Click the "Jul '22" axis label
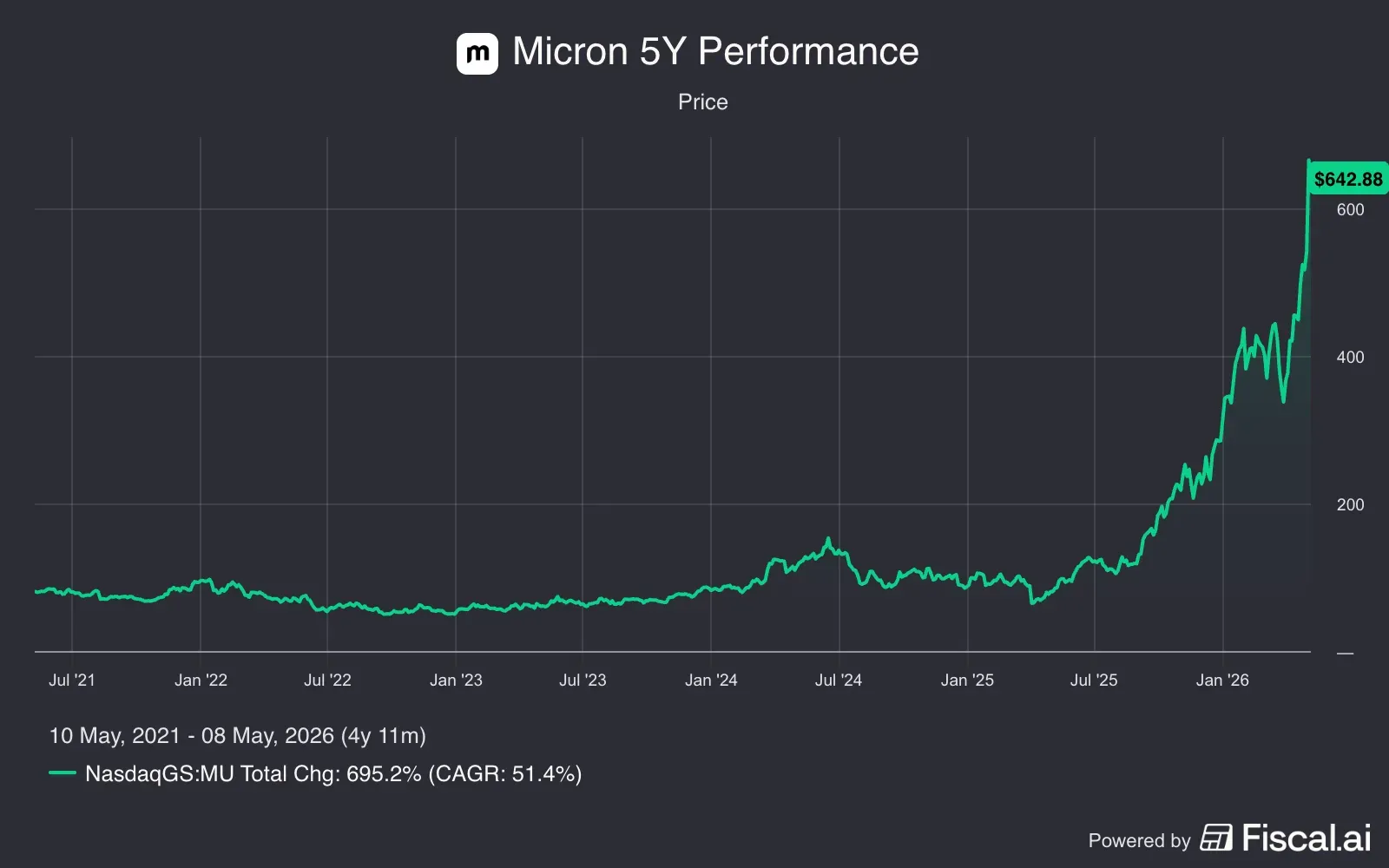 point(327,680)
